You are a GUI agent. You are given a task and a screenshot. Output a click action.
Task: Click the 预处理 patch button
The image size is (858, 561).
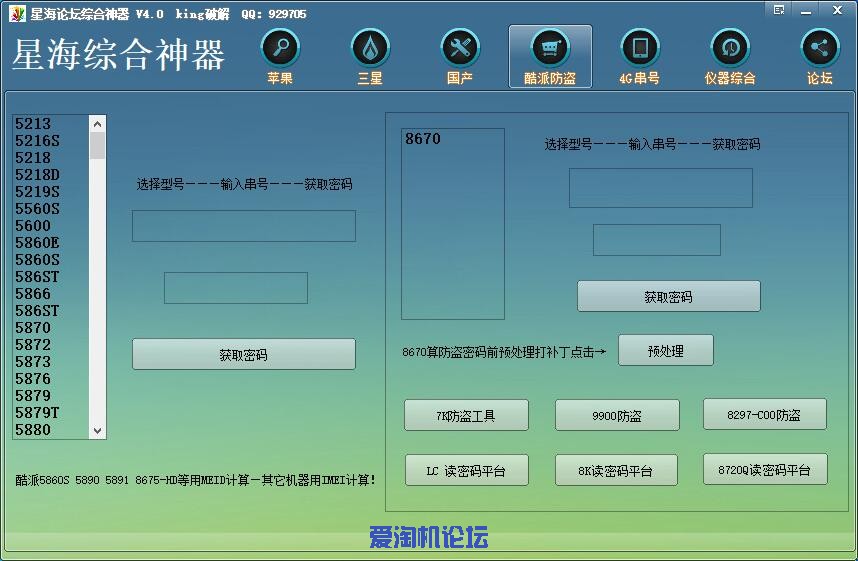point(666,350)
